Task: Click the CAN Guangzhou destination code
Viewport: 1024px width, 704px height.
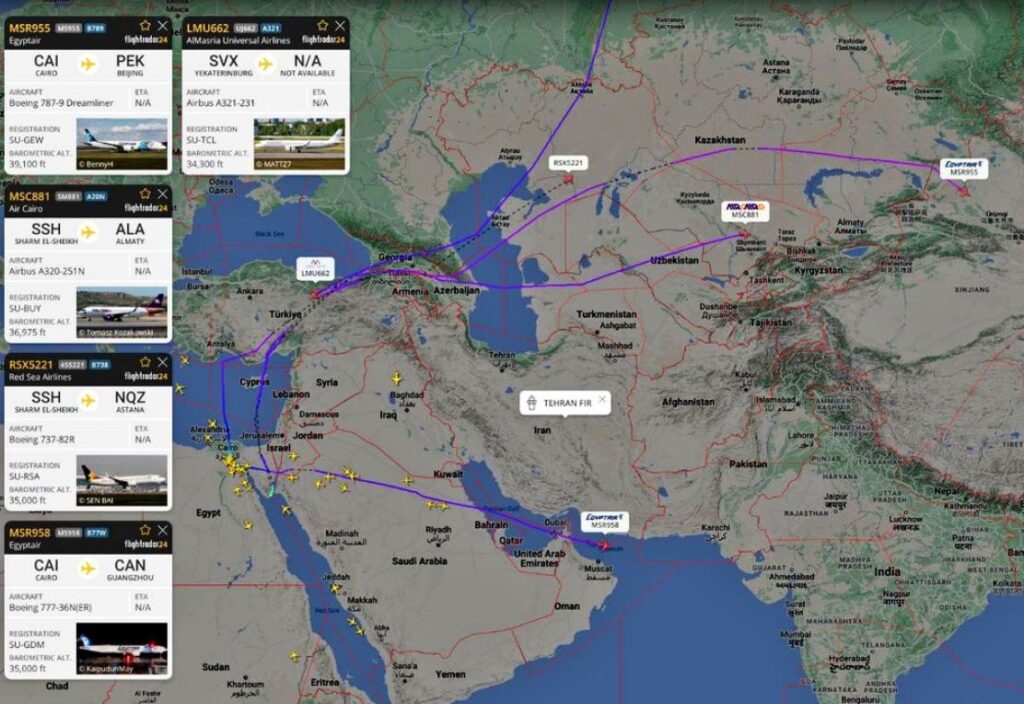Action: point(130,566)
